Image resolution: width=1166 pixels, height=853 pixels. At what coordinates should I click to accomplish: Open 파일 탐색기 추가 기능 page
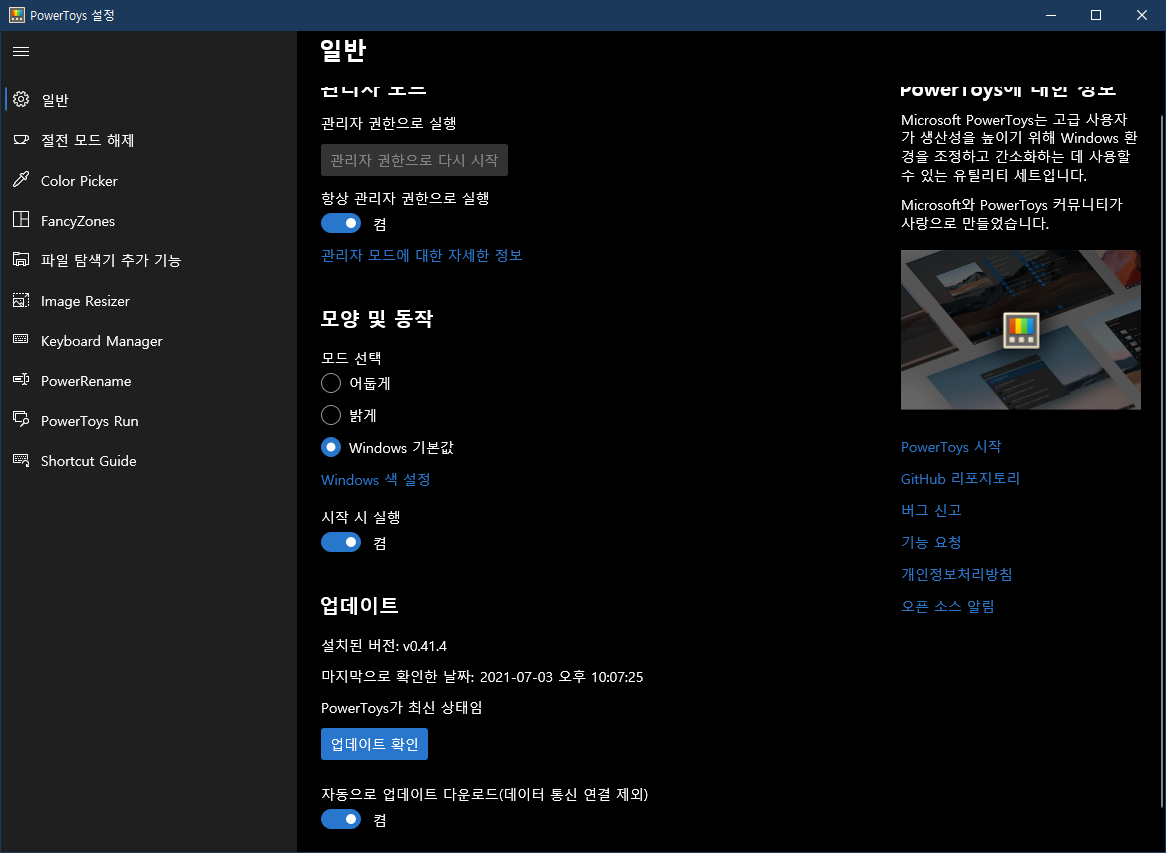click(x=149, y=260)
